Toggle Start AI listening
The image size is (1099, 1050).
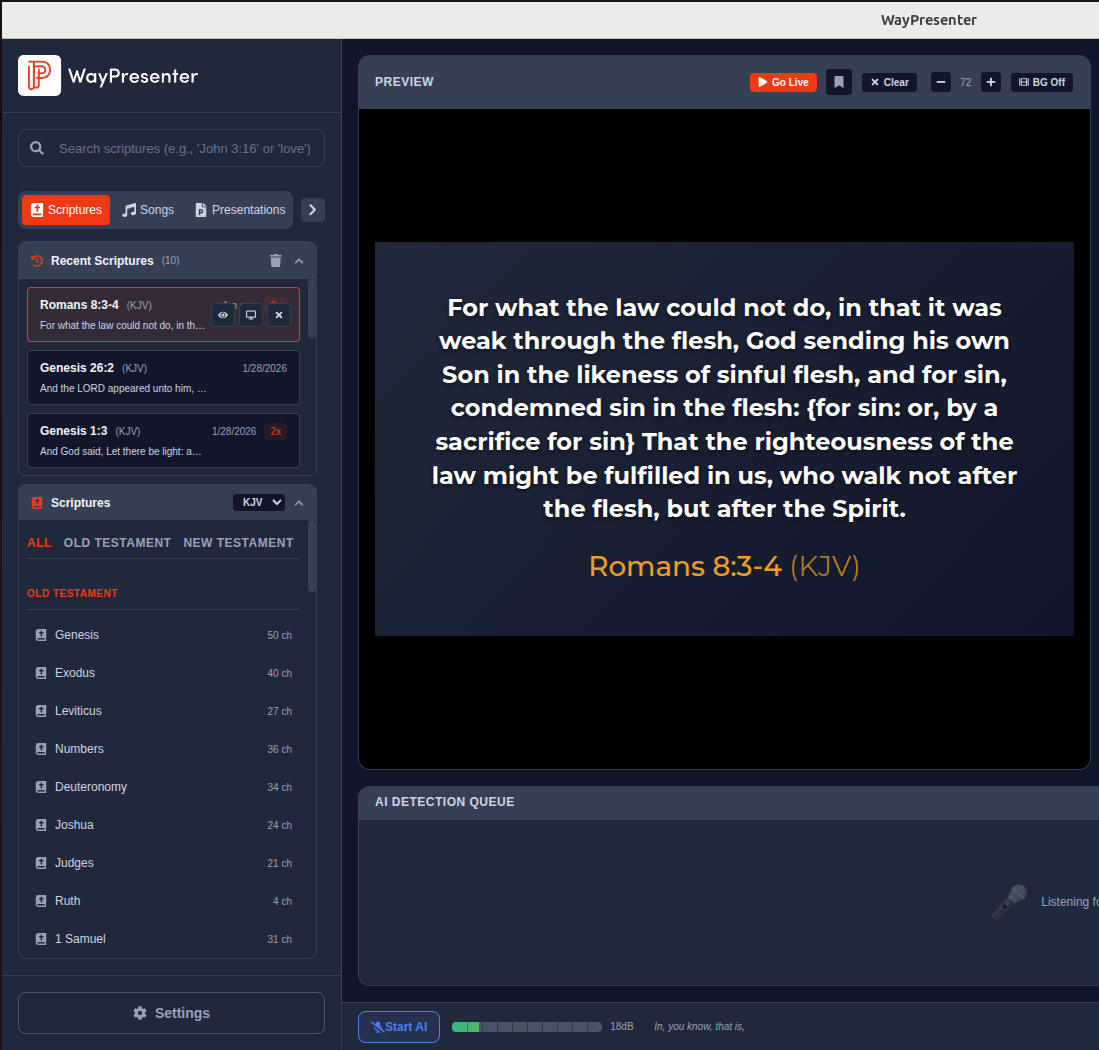(x=399, y=1027)
